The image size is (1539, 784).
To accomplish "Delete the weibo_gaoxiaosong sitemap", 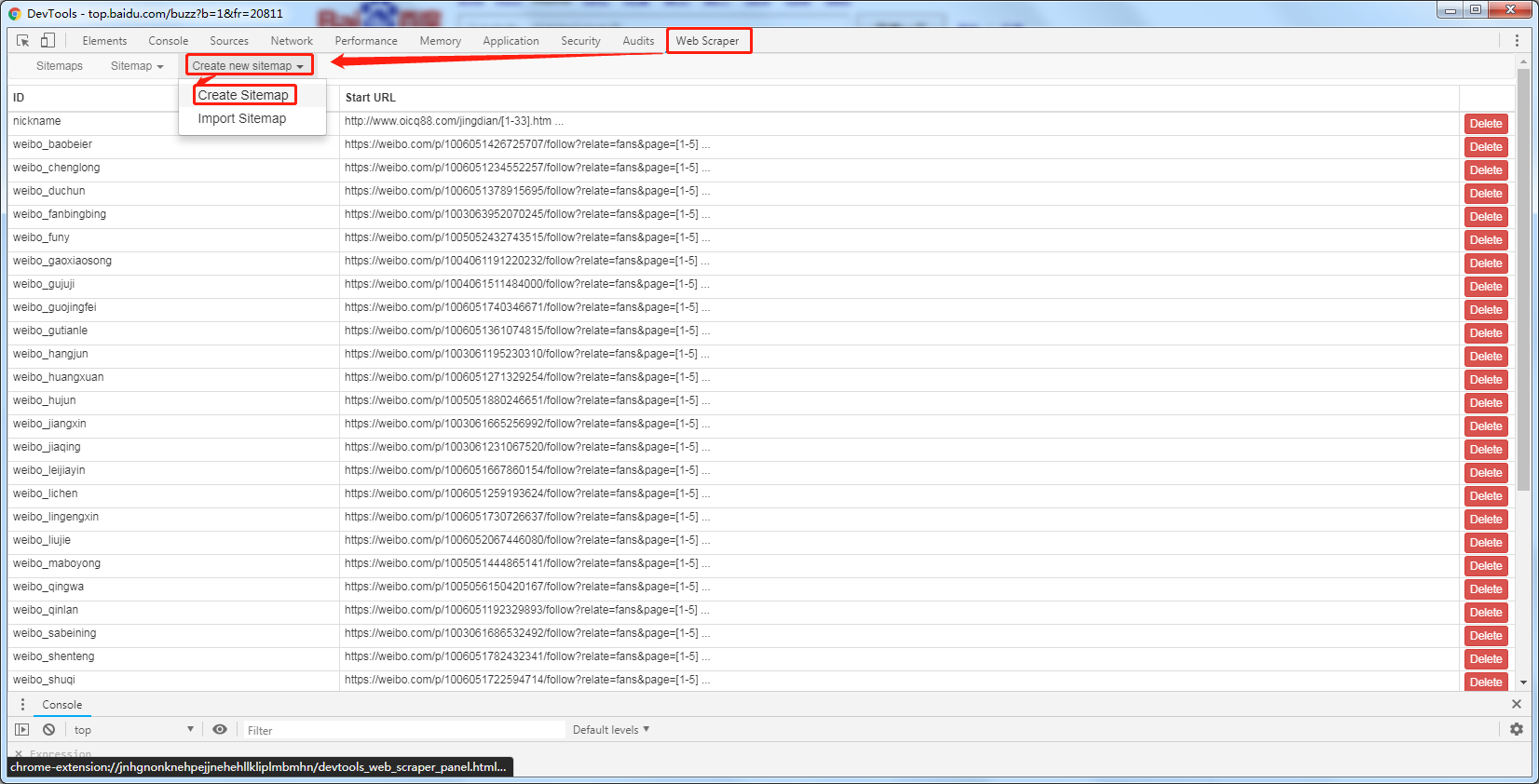I will coord(1486,264).
